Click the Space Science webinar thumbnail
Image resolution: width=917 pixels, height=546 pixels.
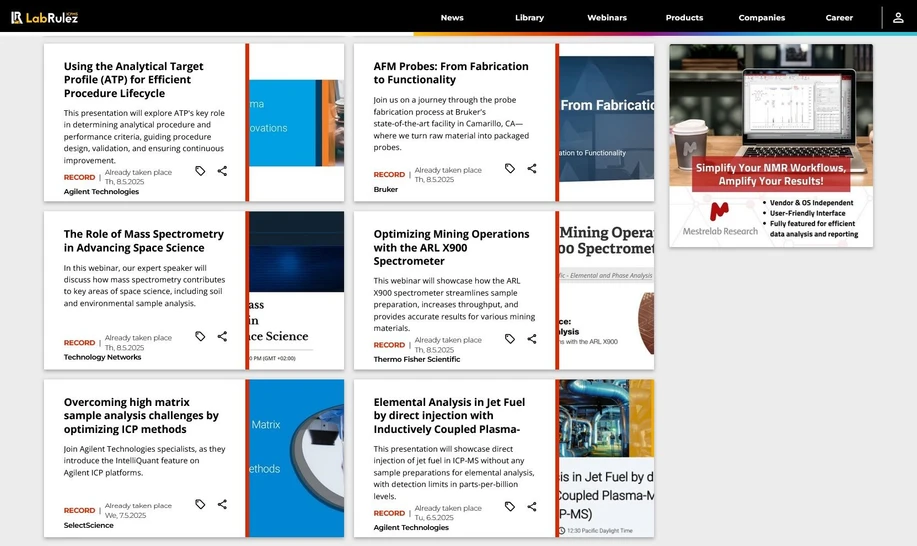tap(297, 291)
